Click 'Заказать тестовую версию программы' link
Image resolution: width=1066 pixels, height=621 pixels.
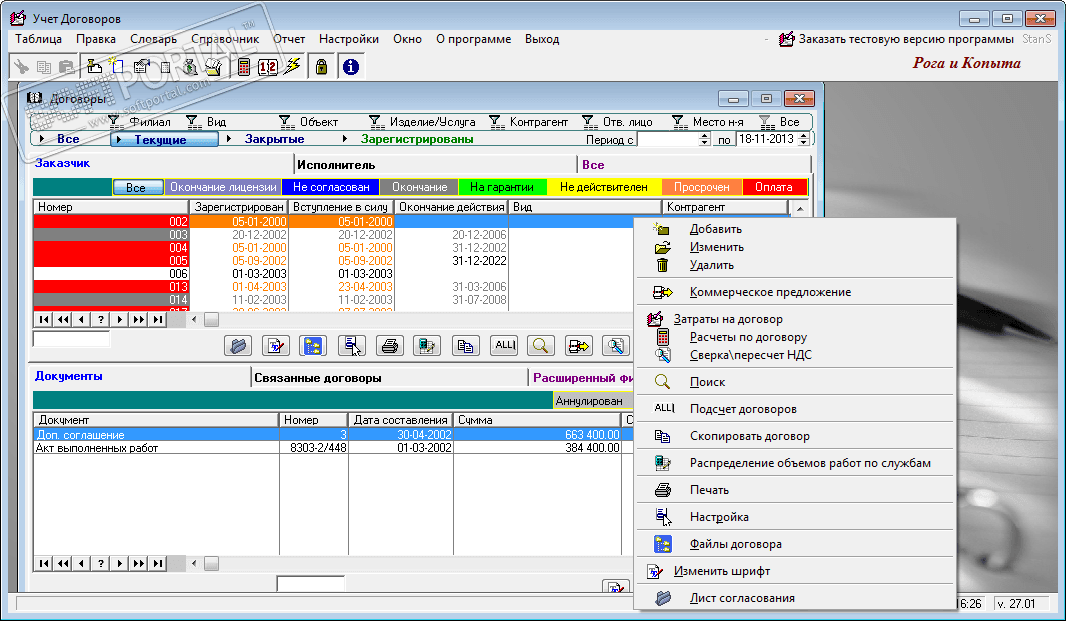[905, 39]
